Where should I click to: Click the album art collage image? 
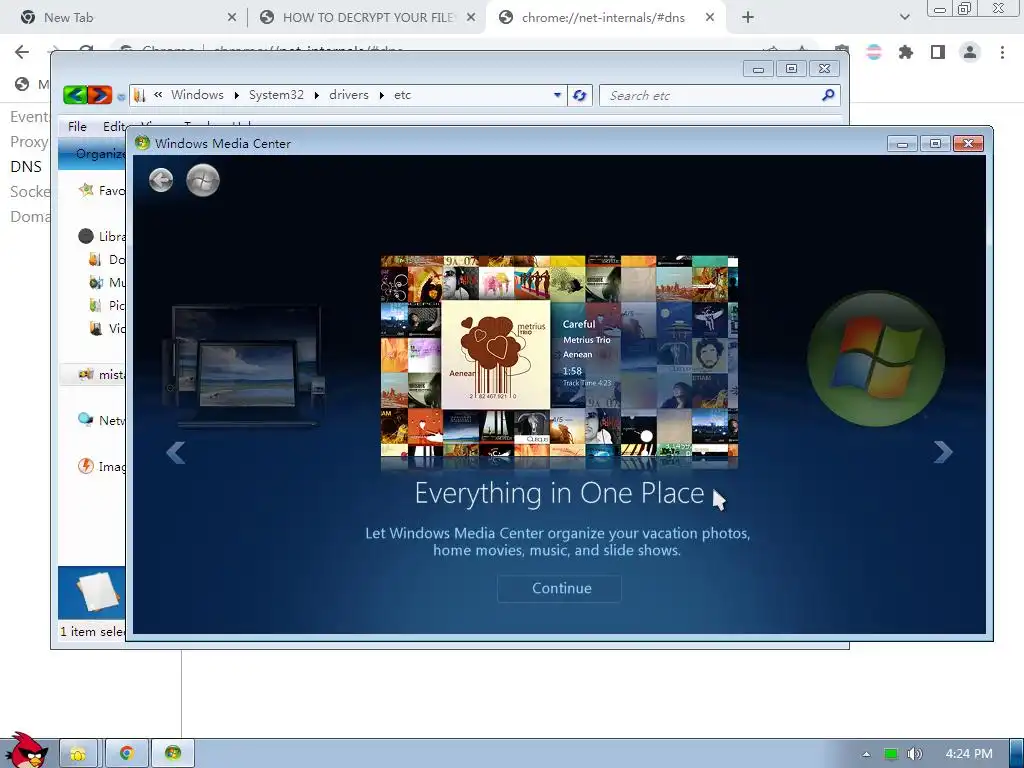tap(559, 358)
